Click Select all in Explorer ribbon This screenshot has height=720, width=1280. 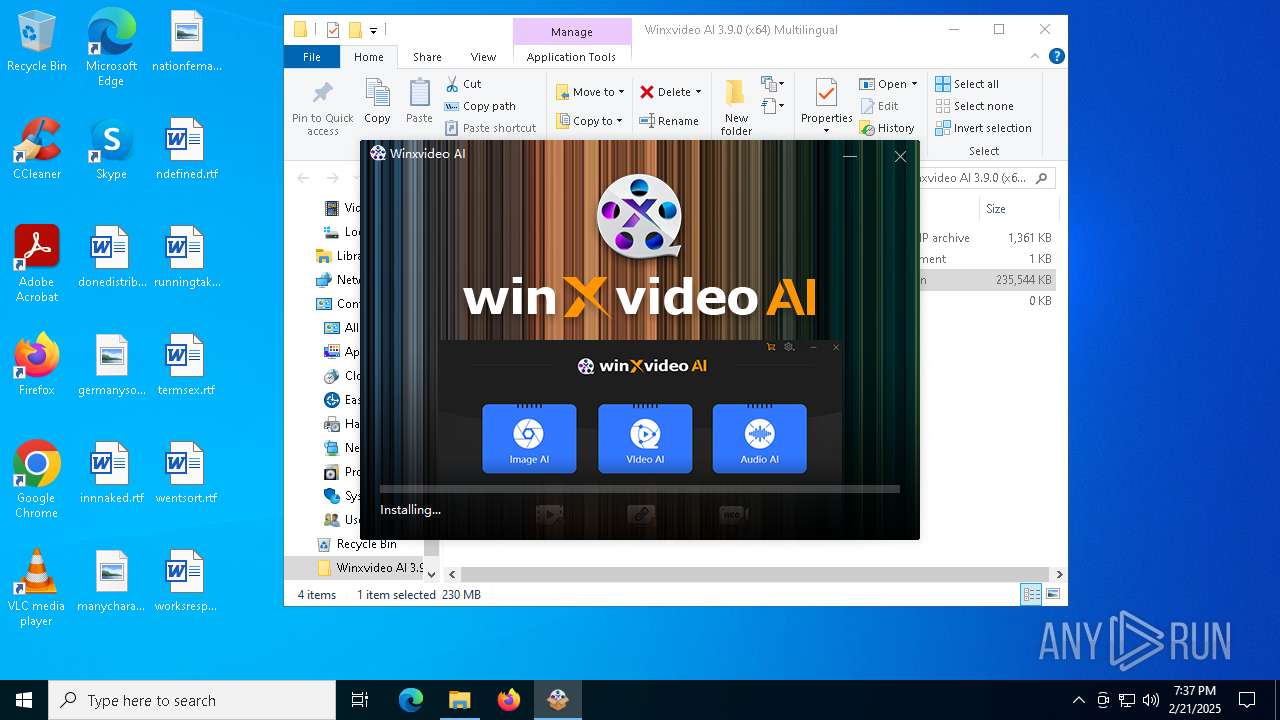967,84
